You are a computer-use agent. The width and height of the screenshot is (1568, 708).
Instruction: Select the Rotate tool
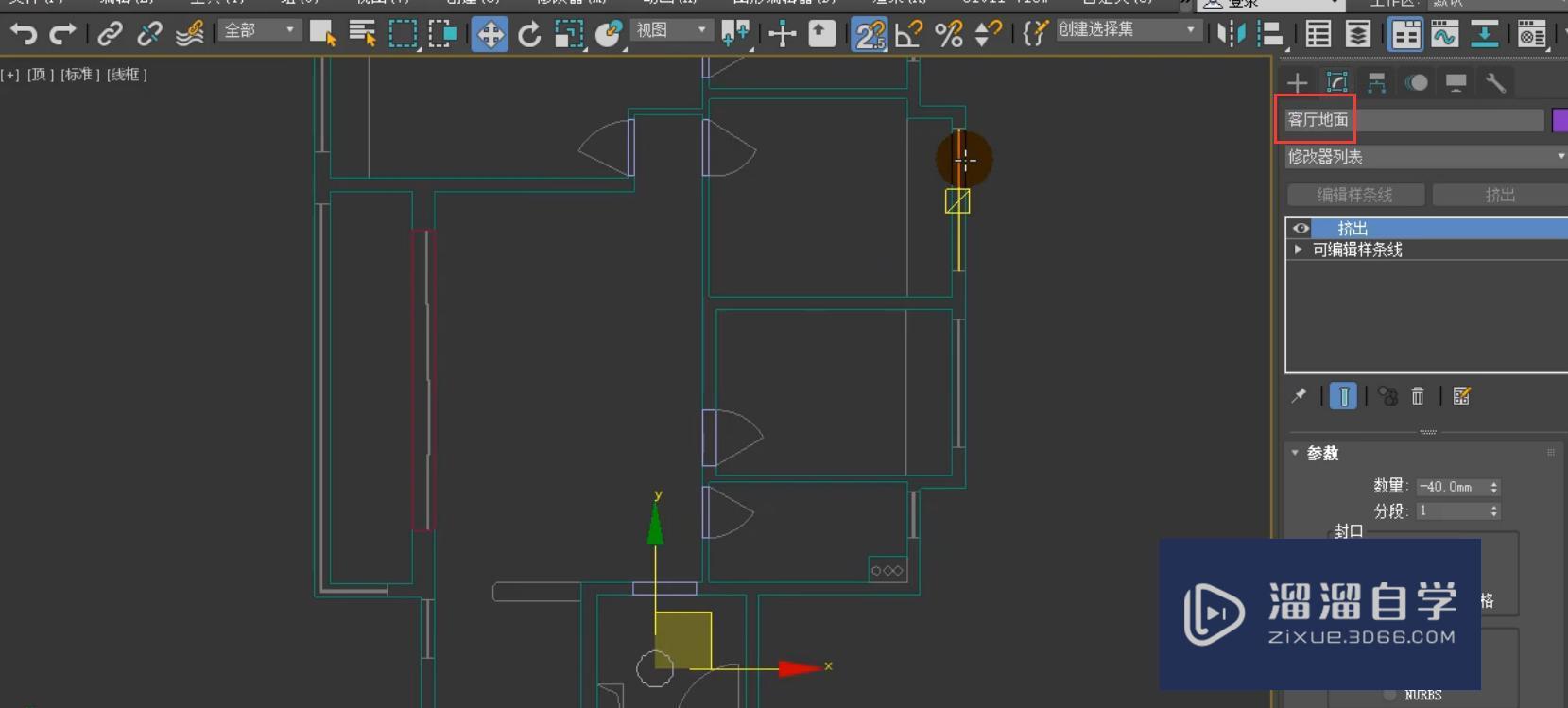(x=529, y=35)
